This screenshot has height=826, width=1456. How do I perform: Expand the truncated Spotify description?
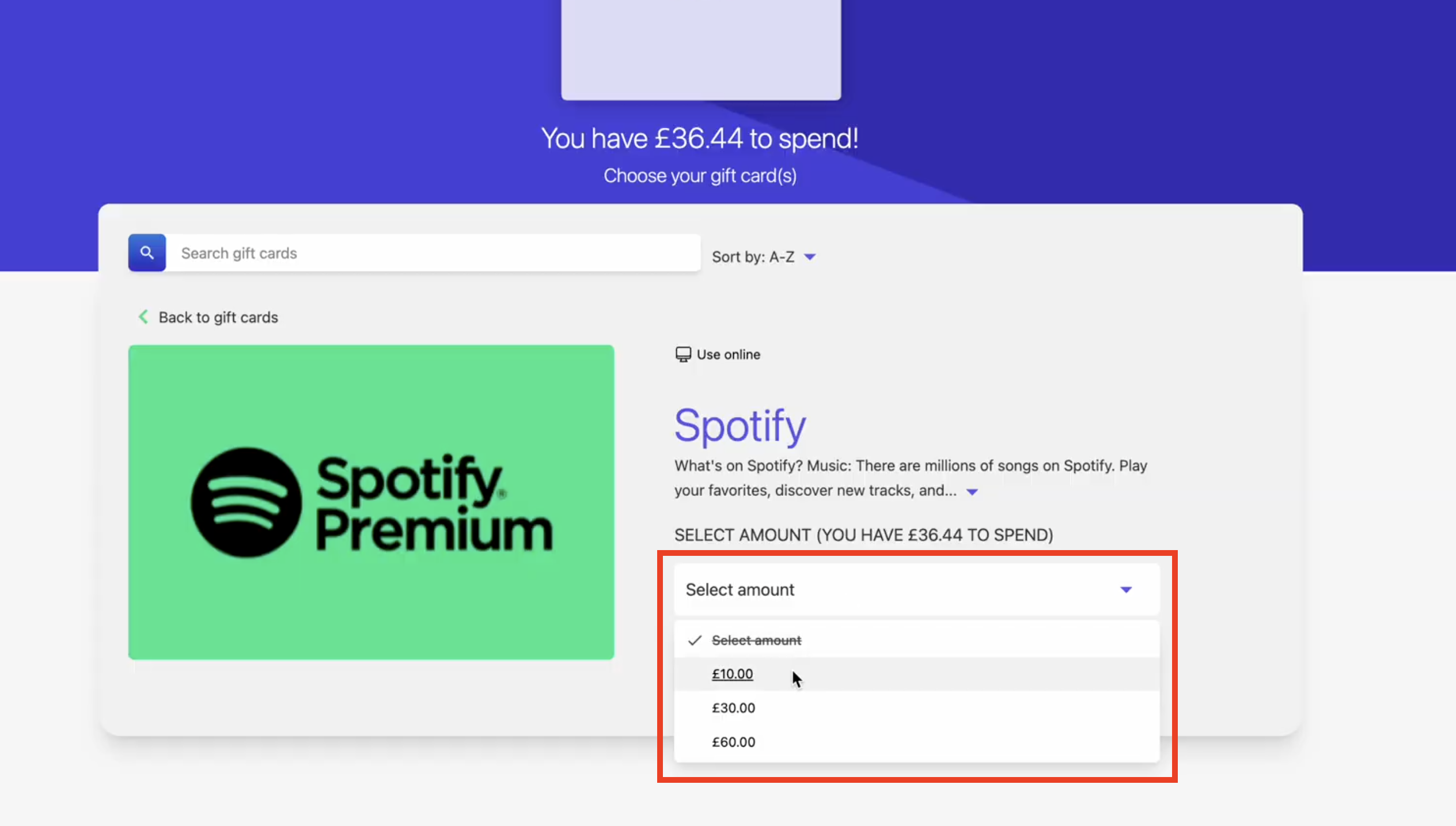point(972,491)
